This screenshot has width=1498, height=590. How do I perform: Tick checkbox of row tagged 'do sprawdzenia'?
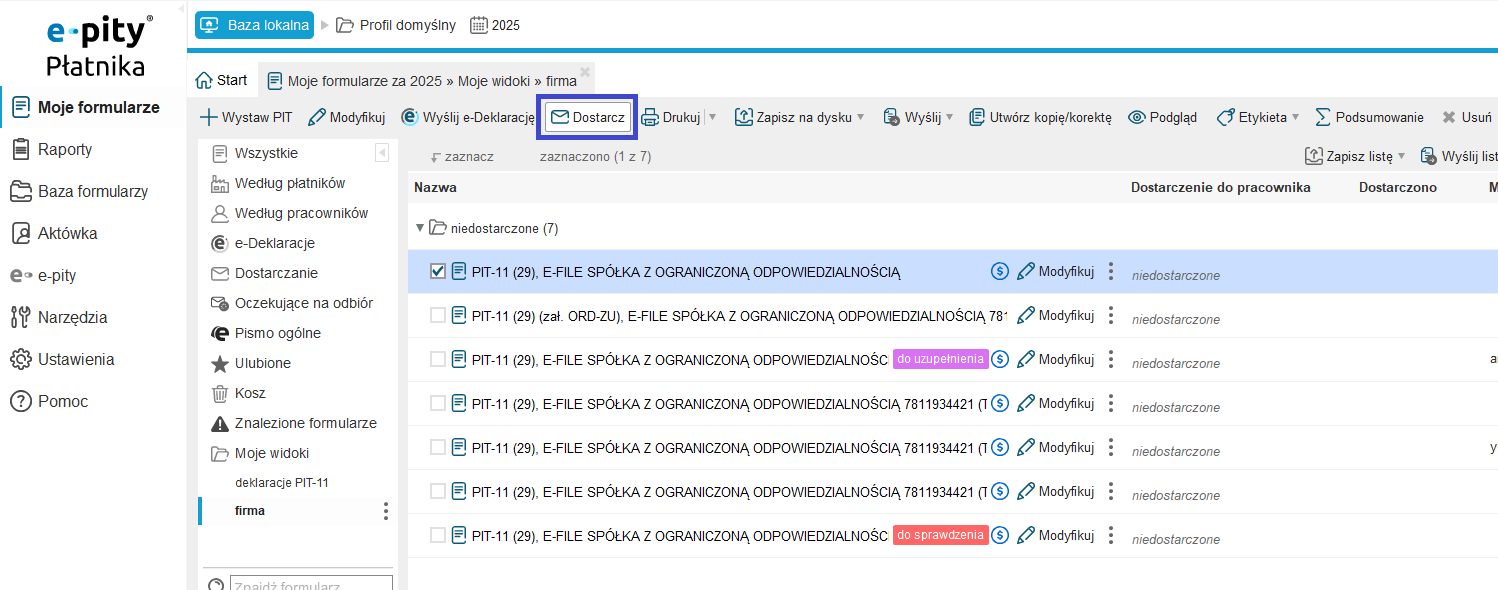pyautogui.click(x=438, y=535)
